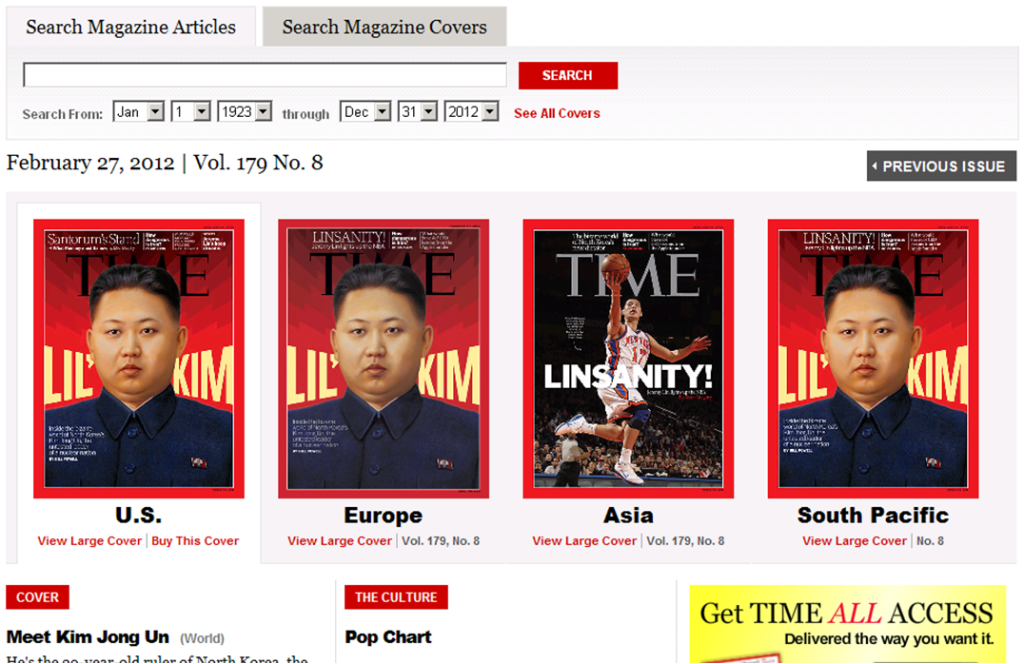View Large Cover for Europe edition
Screen dimensions: 1024x664
click(x=340, y=541)
